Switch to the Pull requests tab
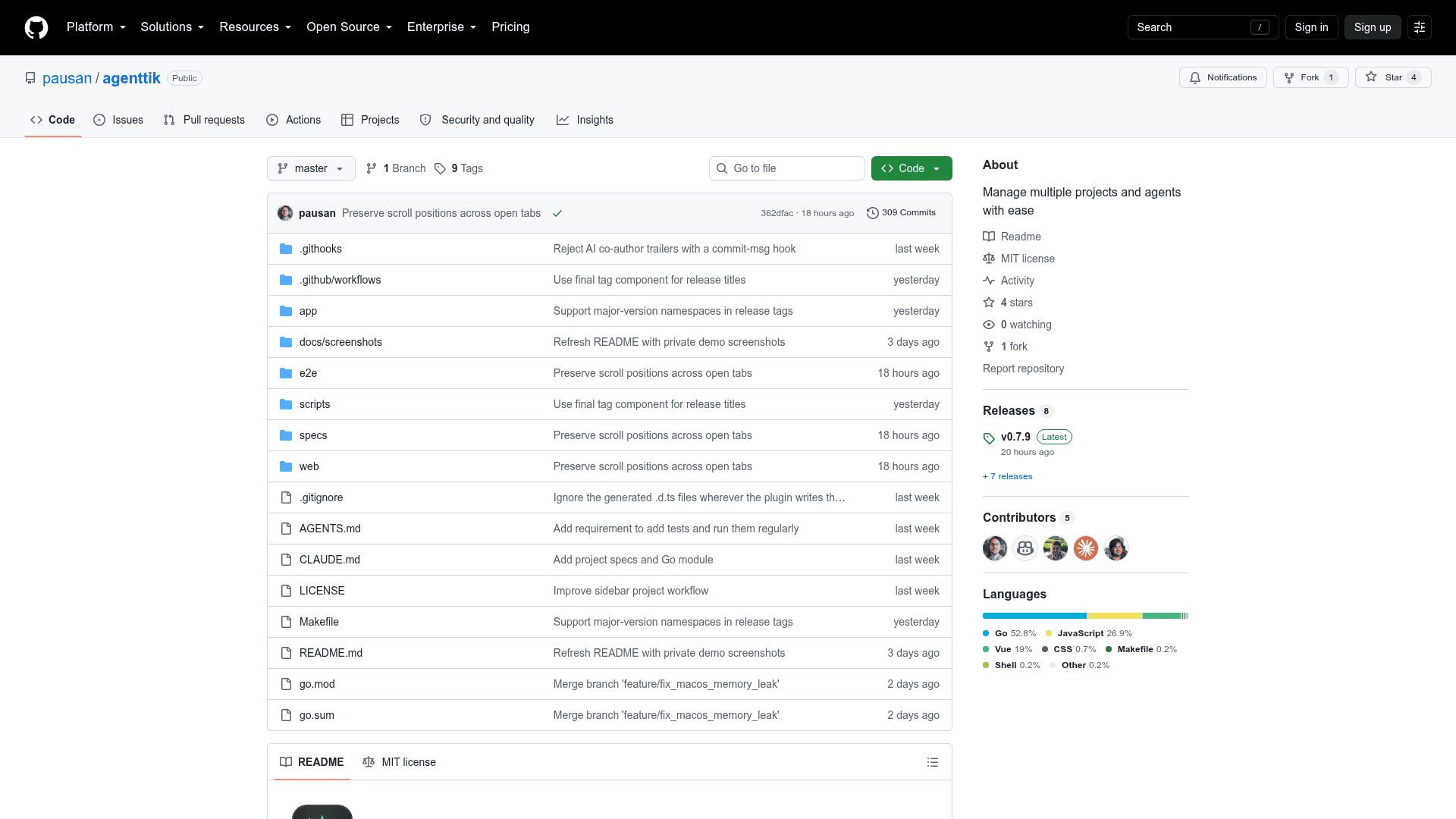This screenshot has height=819, width=1456. click(x=204, y=120)
